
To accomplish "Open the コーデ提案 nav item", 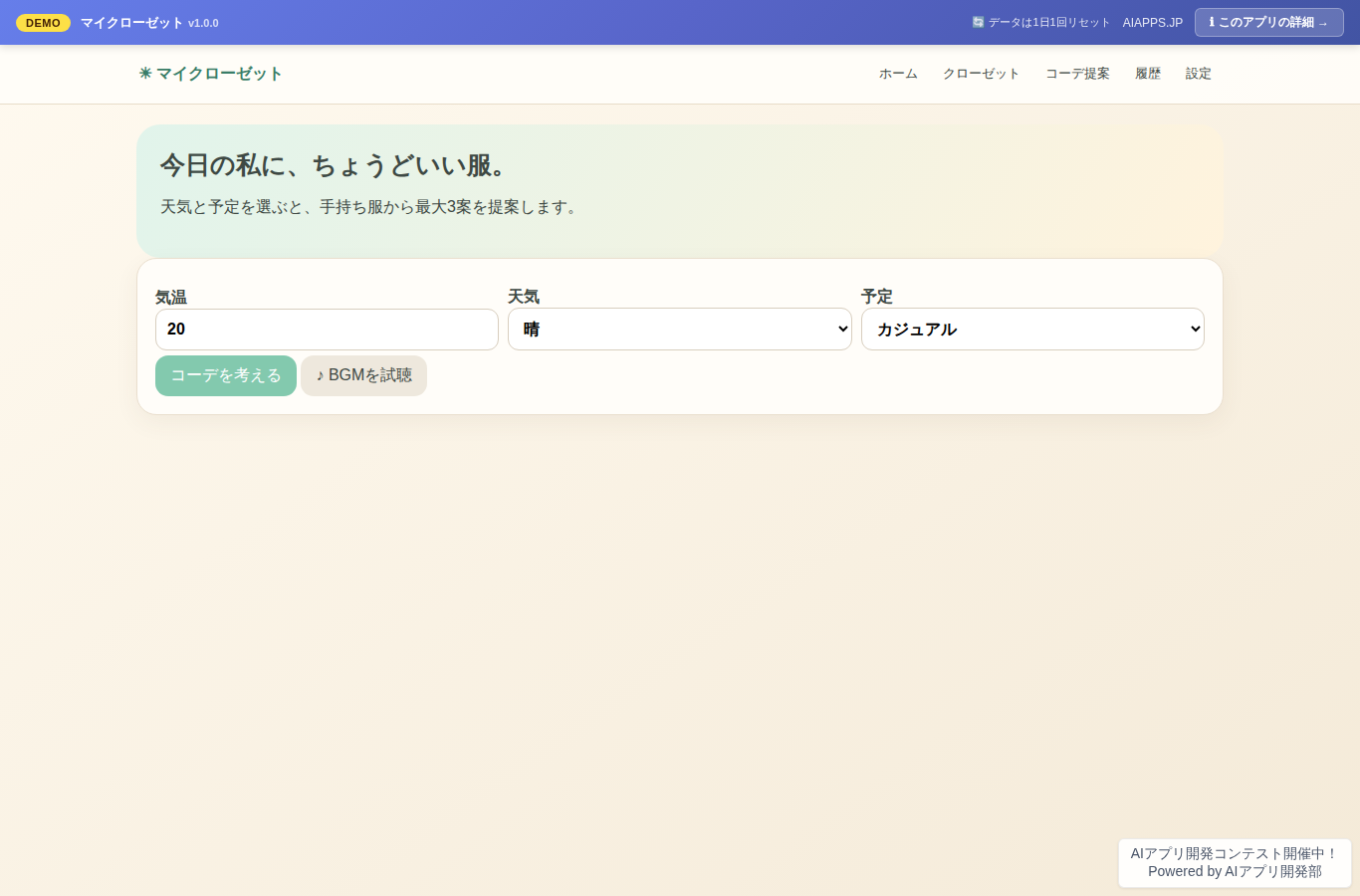I will [x=1077, y=74].
